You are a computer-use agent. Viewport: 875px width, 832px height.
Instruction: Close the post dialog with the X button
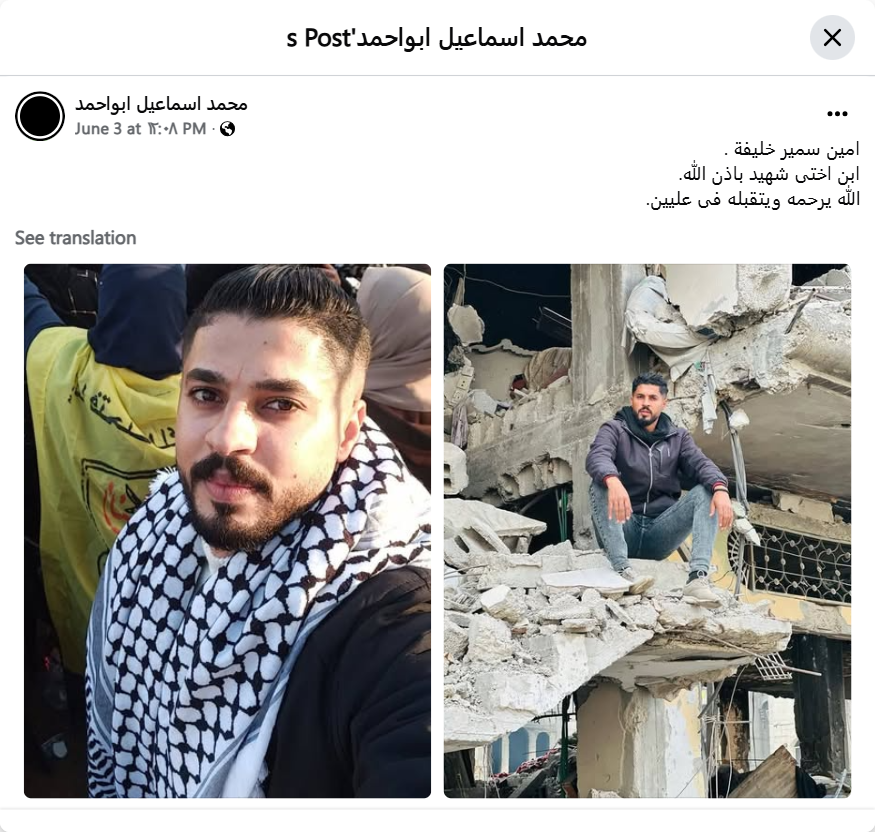click(832, 38)
